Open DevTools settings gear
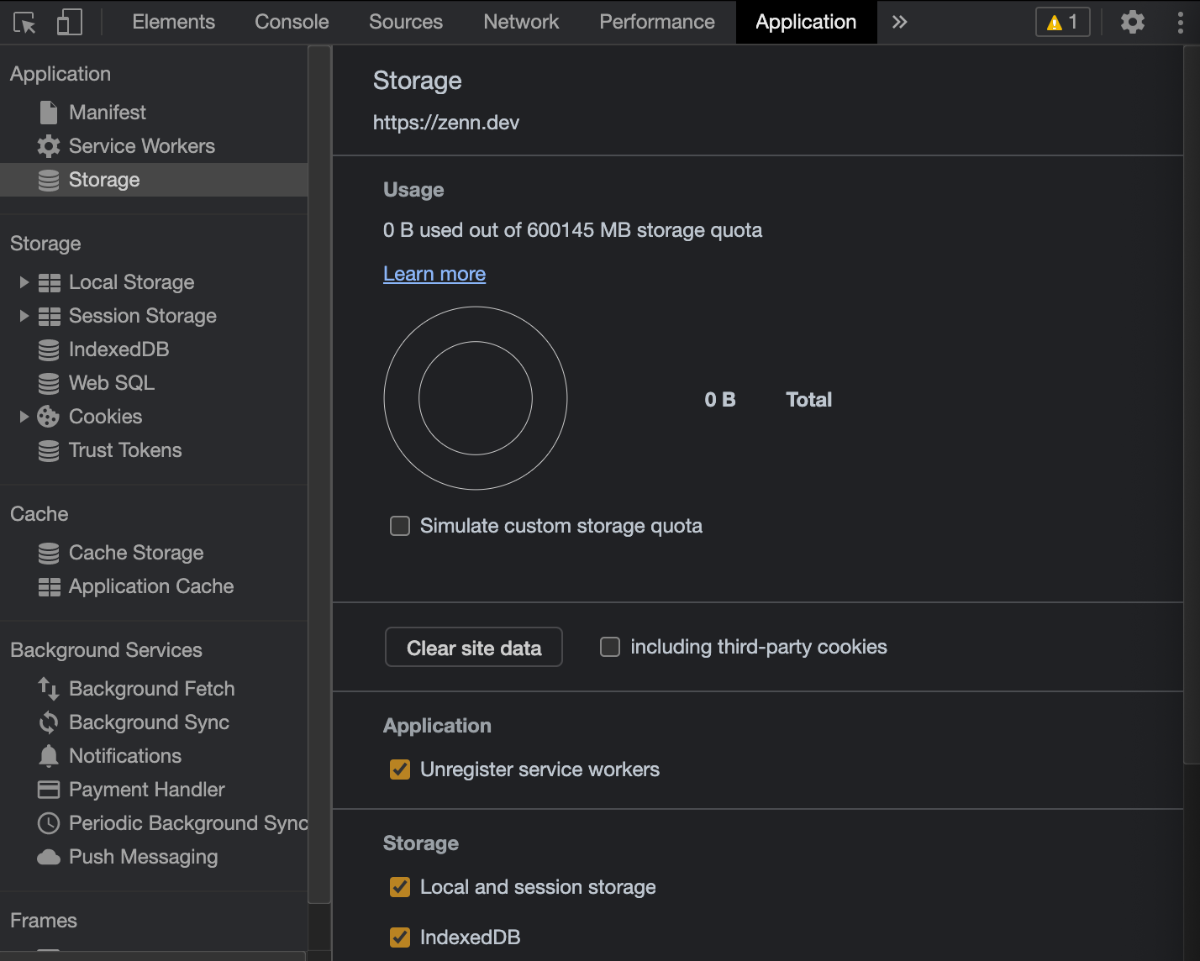Screen dimensions: 1200x961 click(x=1132, y=22)
